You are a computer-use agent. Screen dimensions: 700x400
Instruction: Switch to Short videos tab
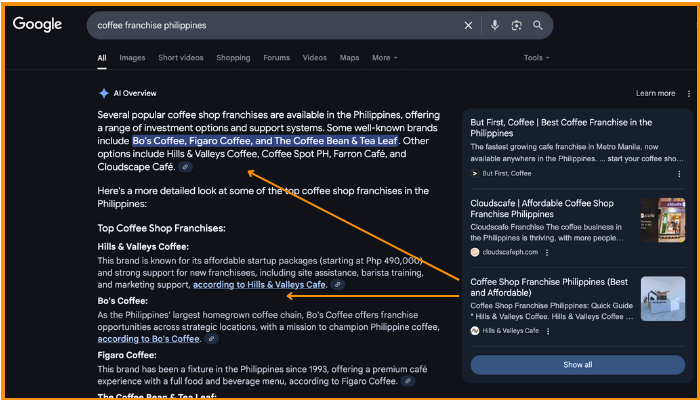tap(181, 58)
